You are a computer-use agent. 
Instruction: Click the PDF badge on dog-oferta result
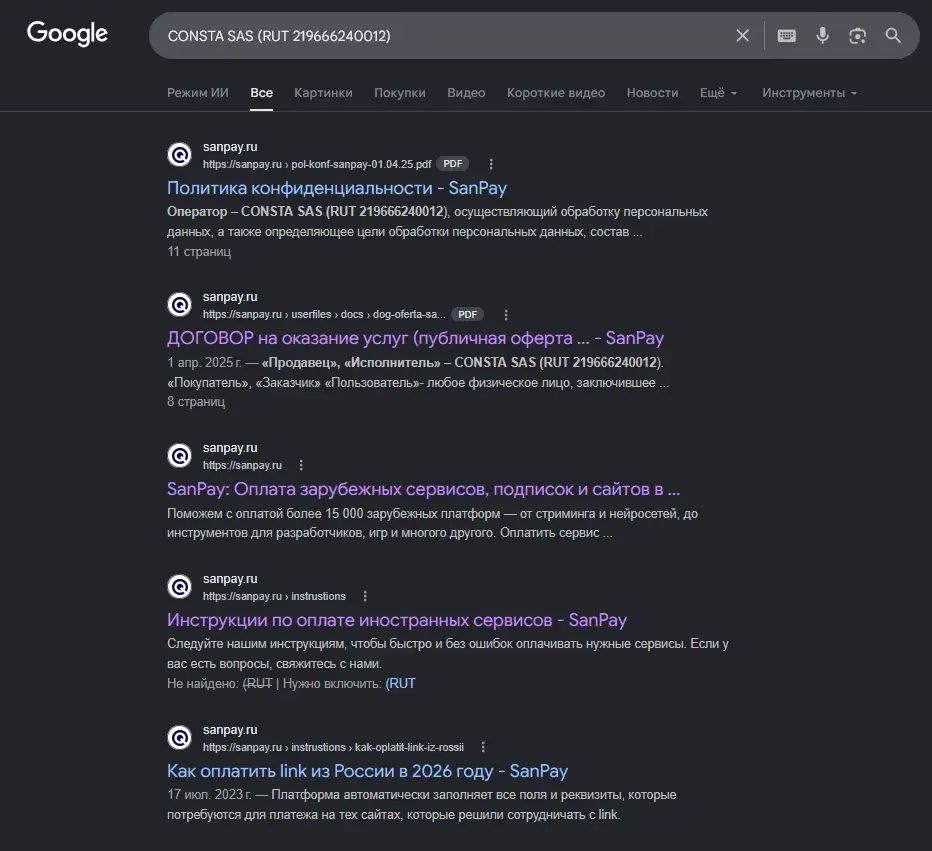click(x=467, y=314)
